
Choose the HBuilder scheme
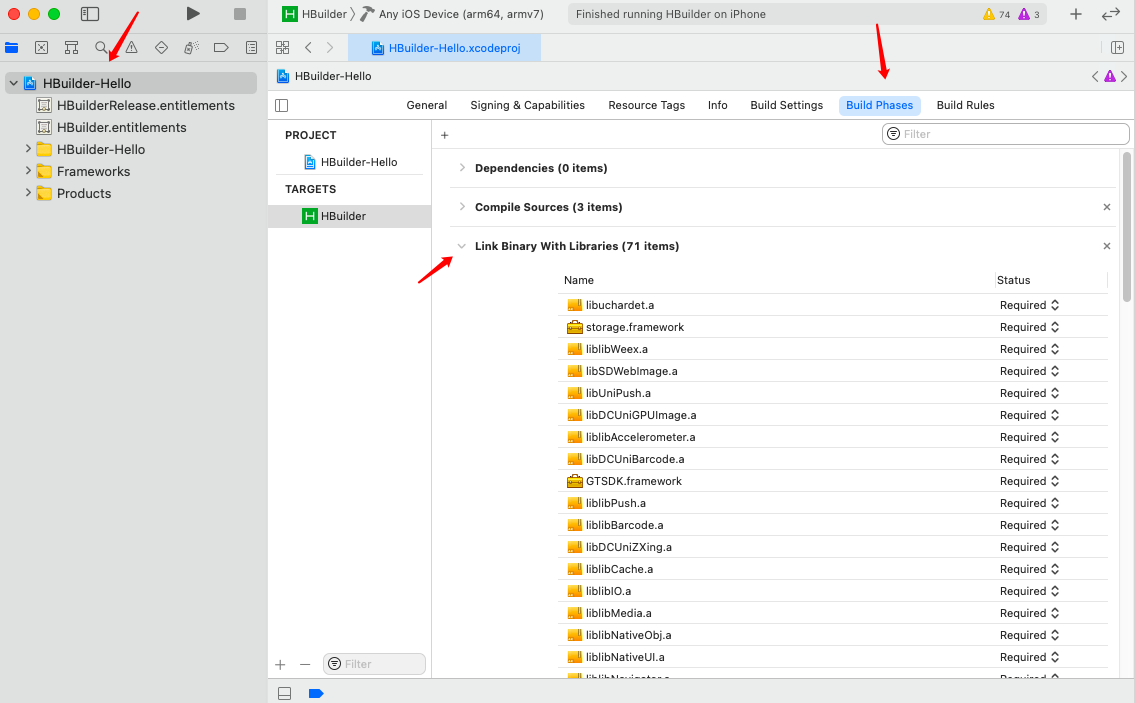[316, 14]
